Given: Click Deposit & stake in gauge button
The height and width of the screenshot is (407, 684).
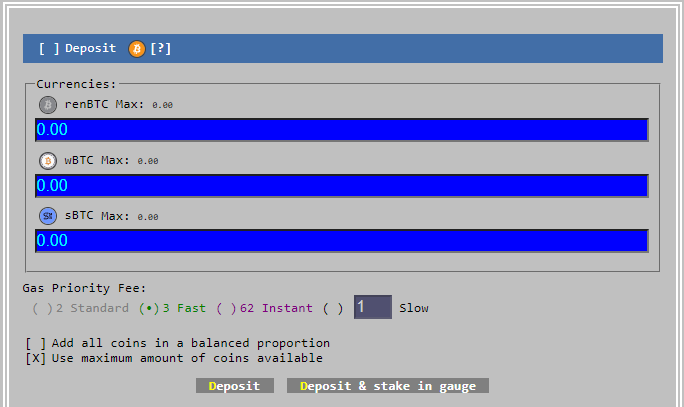Looking at the screenshot, I should [x=388, y=386].
